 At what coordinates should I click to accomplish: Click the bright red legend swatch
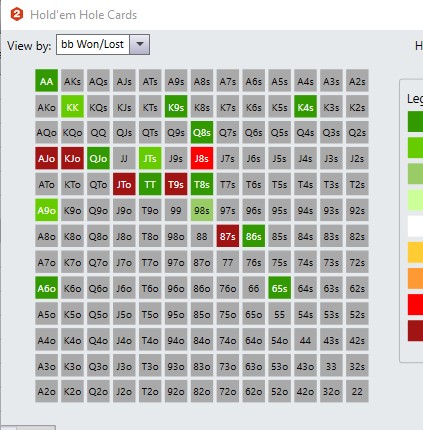pyautogui.click(x=415, y=304)
